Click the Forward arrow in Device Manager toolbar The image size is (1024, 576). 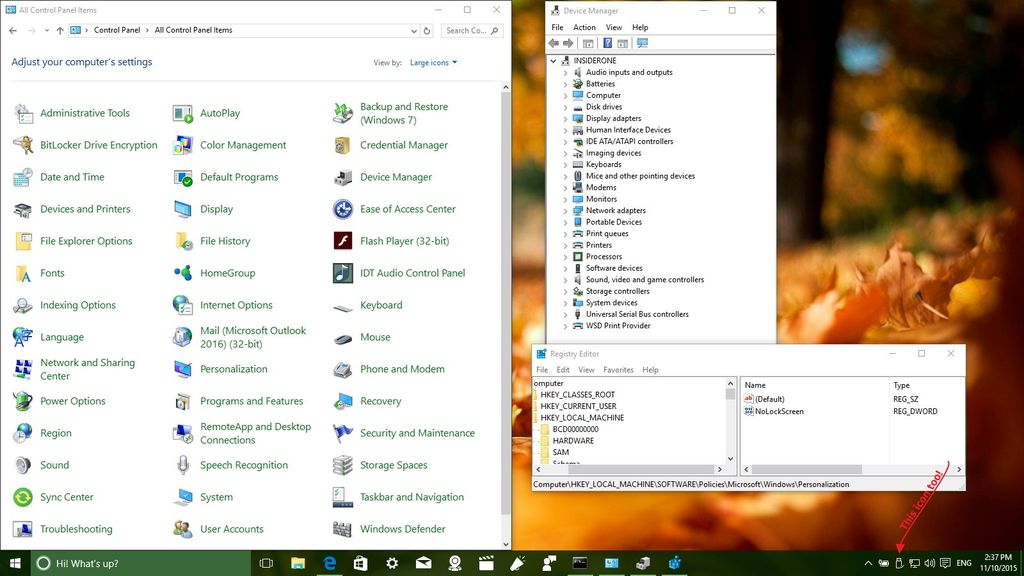567,42
